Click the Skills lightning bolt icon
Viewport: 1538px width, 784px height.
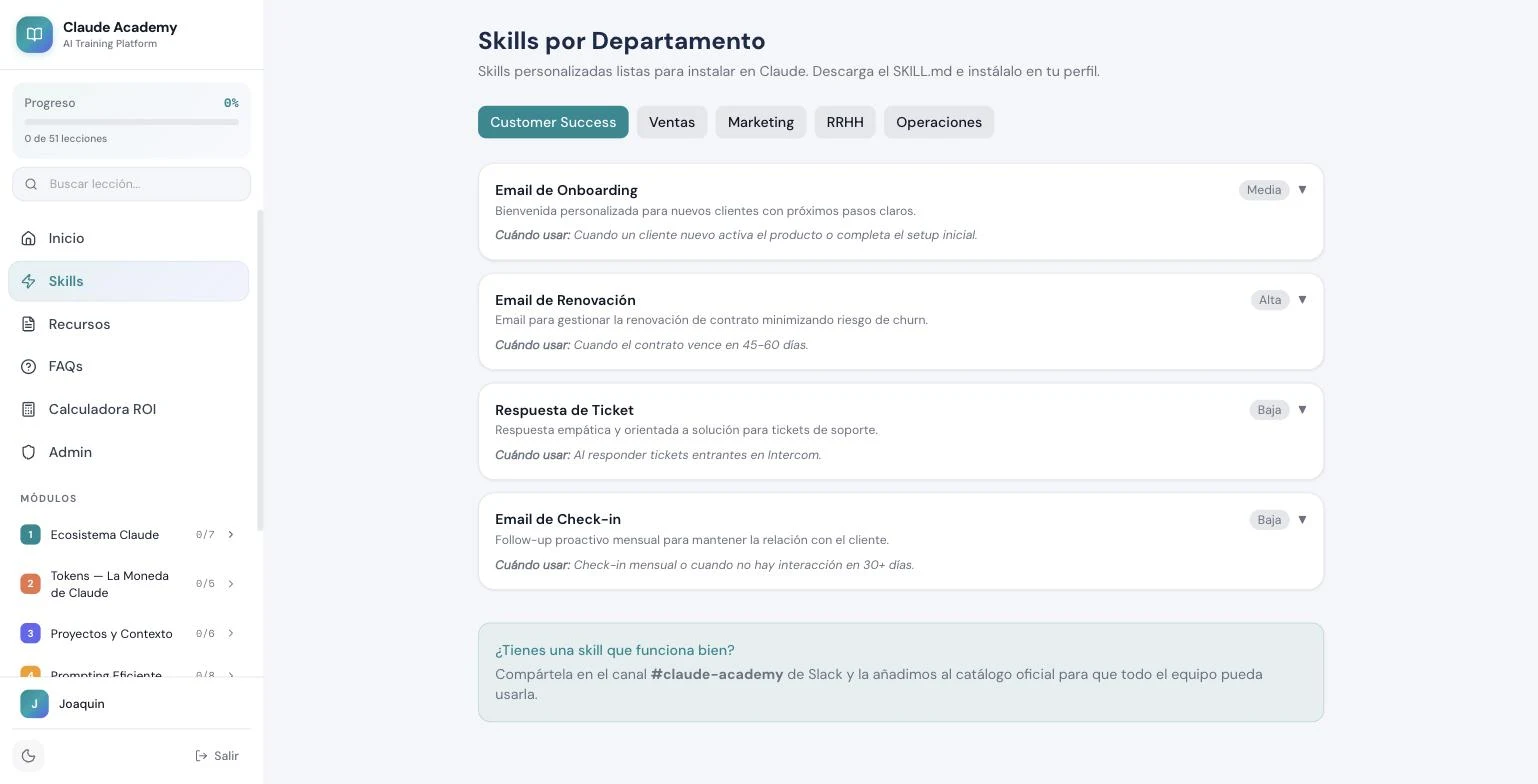point(29,281)
